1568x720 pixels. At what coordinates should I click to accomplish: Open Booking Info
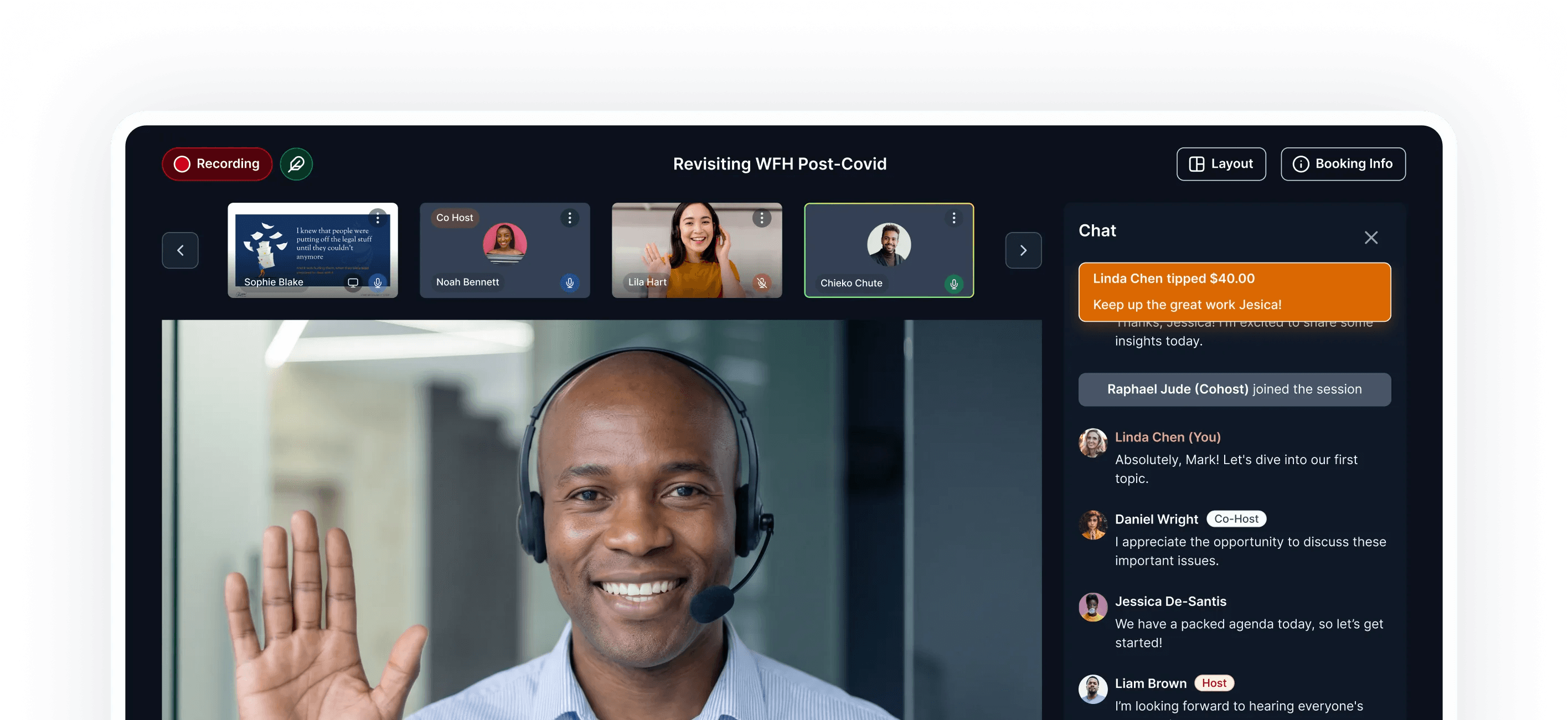1343,164
